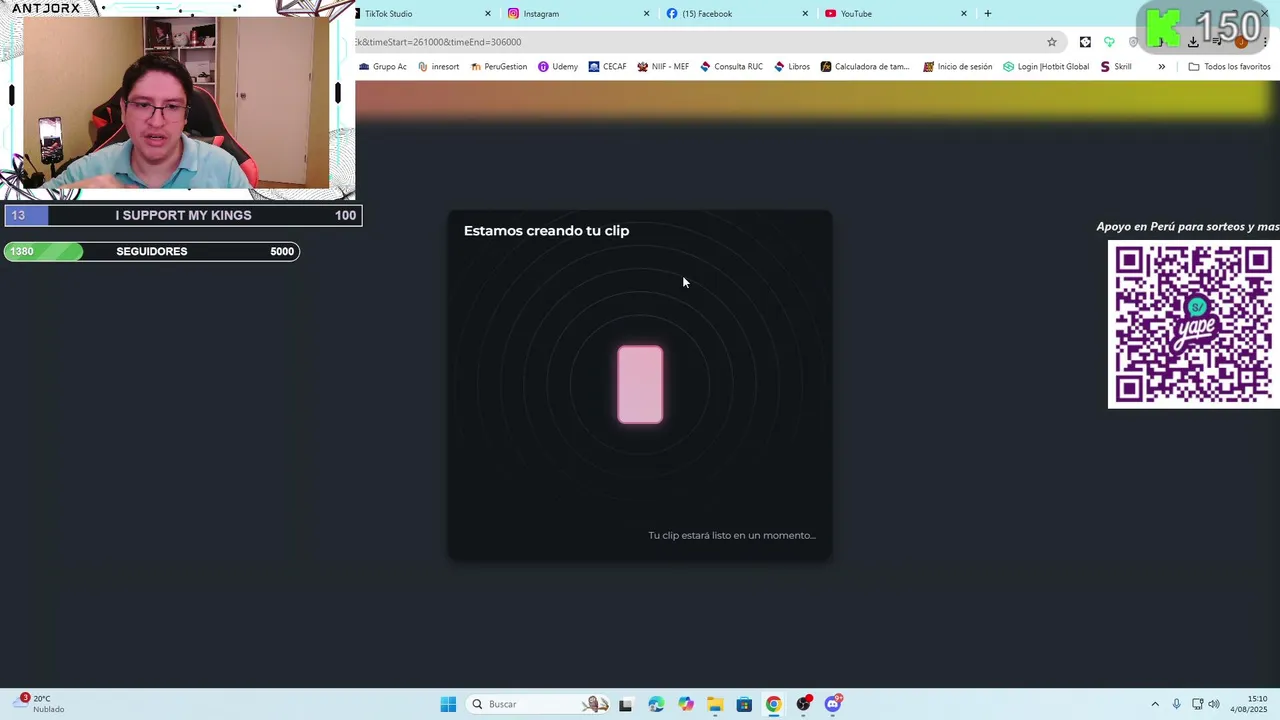Open File Explorer from the taskbar
Image resolution: width=1280 pixels, height=720 pixels.
(x=715, y=704)
